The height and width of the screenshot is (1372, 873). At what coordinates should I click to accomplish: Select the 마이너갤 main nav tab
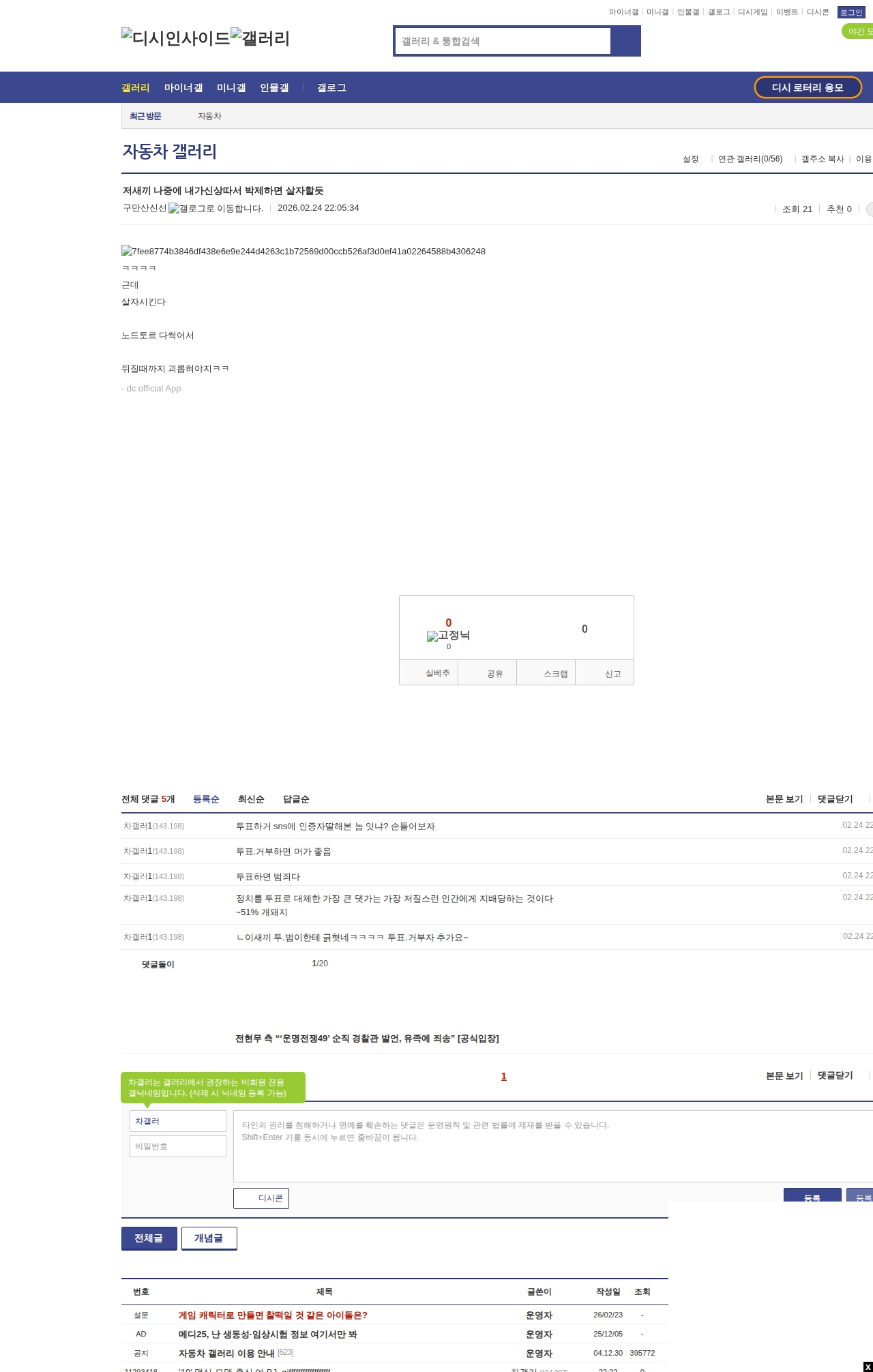(x=183, y=88)
